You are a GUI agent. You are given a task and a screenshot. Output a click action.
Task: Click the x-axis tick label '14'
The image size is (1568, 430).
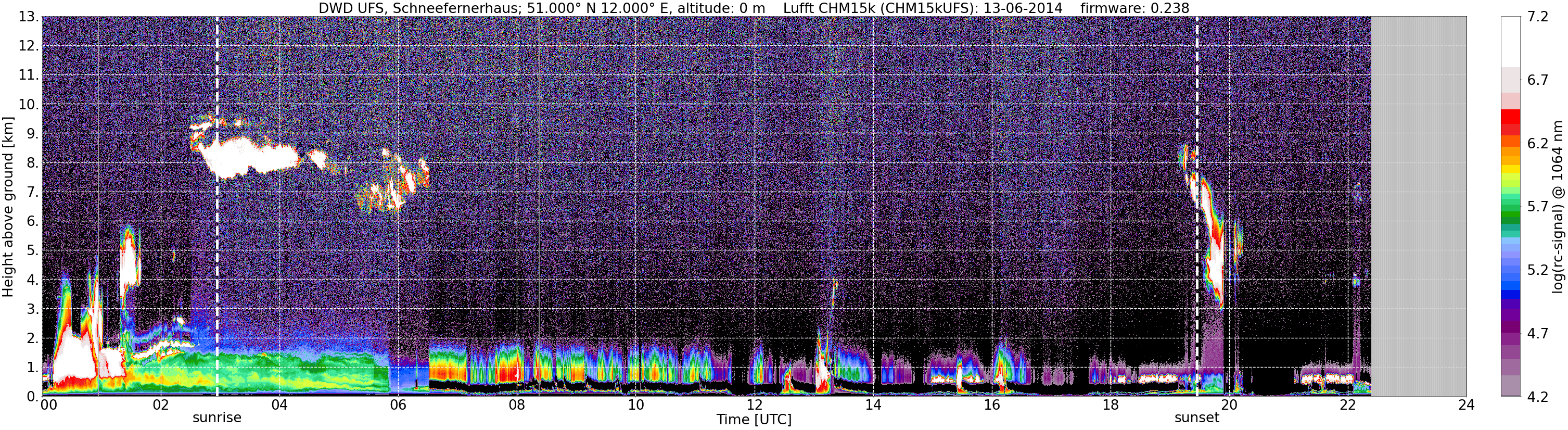873,406
